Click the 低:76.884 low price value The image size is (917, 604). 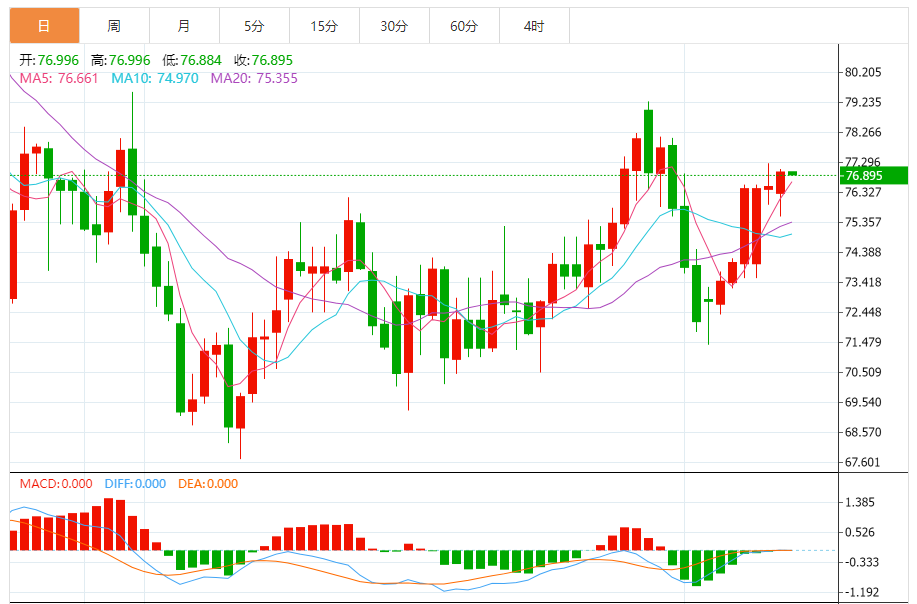point(192,60)
